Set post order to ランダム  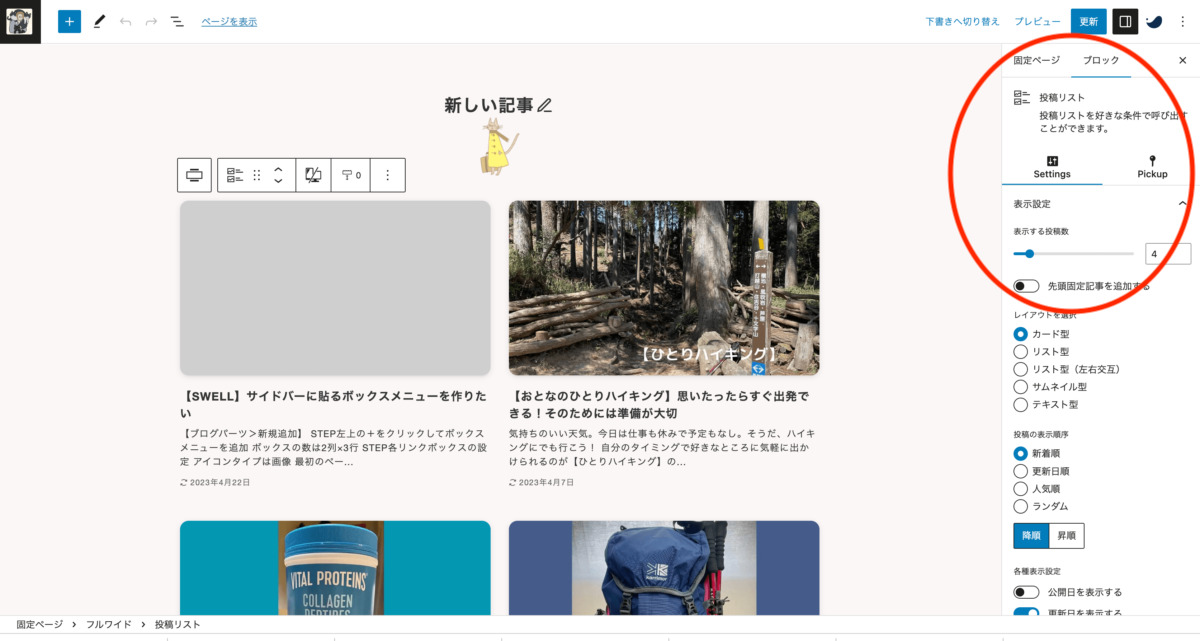coord(1020,506)
